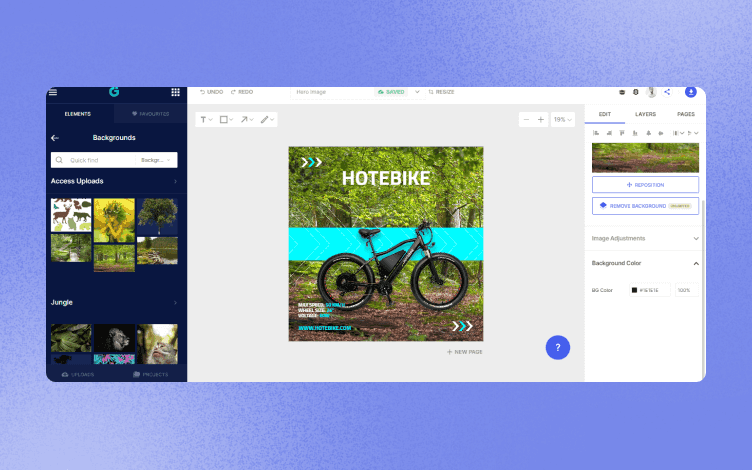Viewport: 752px width, 470px height.
Task: Center vertically align icon
Action: point(661,133)
